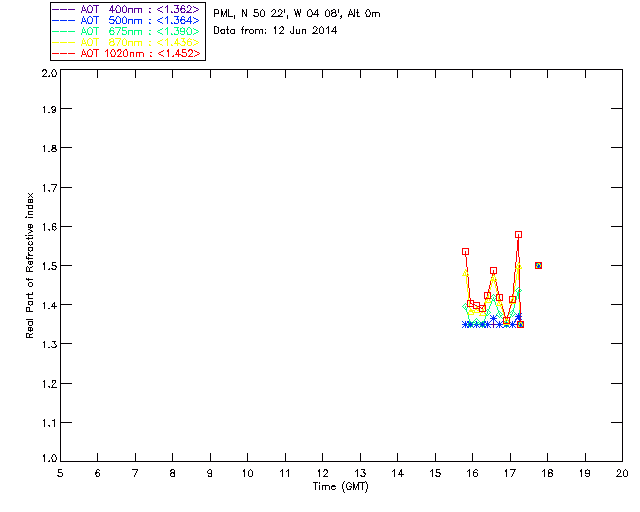This screenshot has width=640, height=512.
Task: Click the AOT 1020nm legend entry text
Action: pyautogui.click(x=140, y=53)
